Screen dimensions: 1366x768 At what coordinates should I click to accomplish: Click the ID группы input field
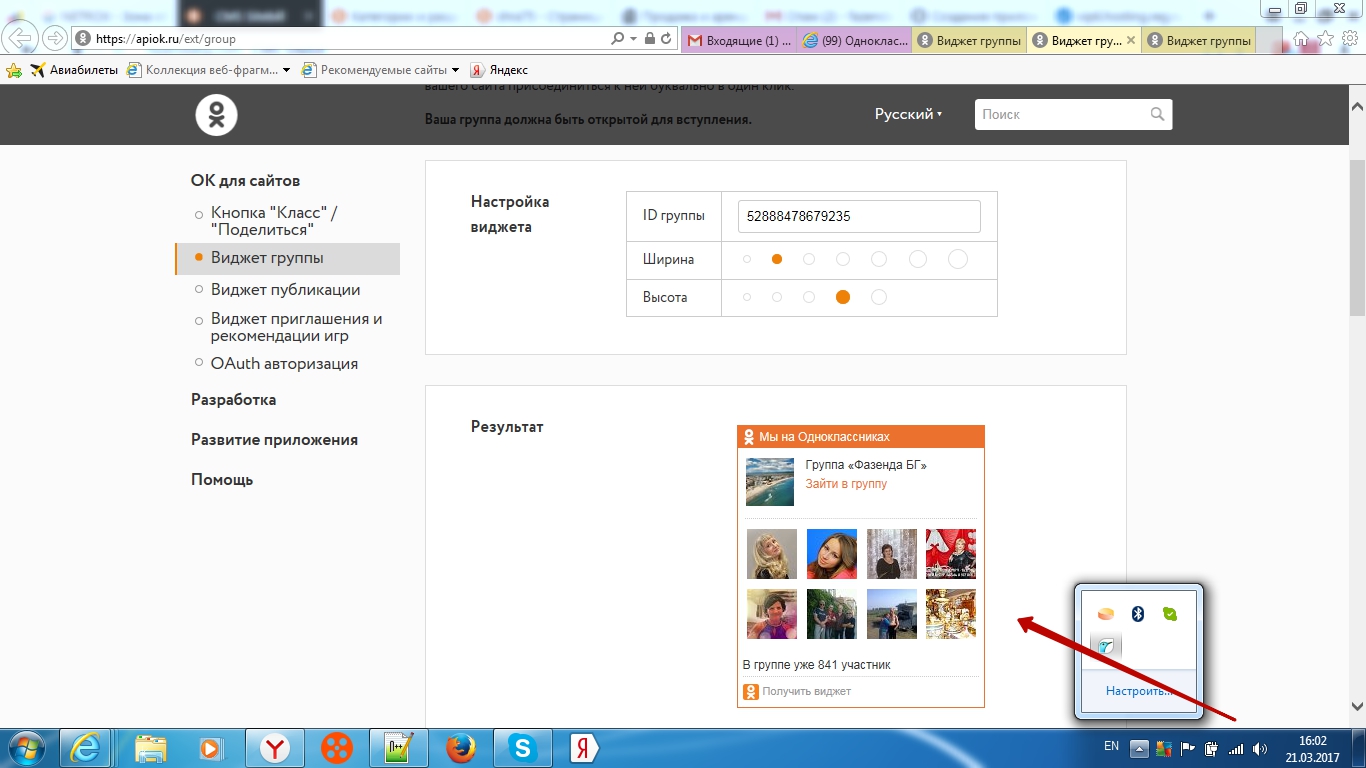coord(859,216)
